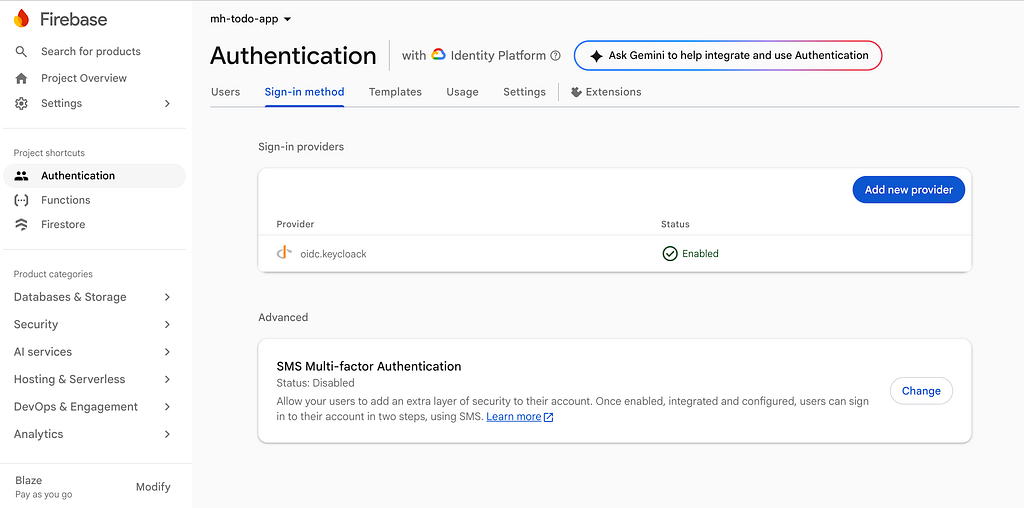Viewport: 1024px width, 508px height.
Task: Click the Enabled status text
Action: 700,253
